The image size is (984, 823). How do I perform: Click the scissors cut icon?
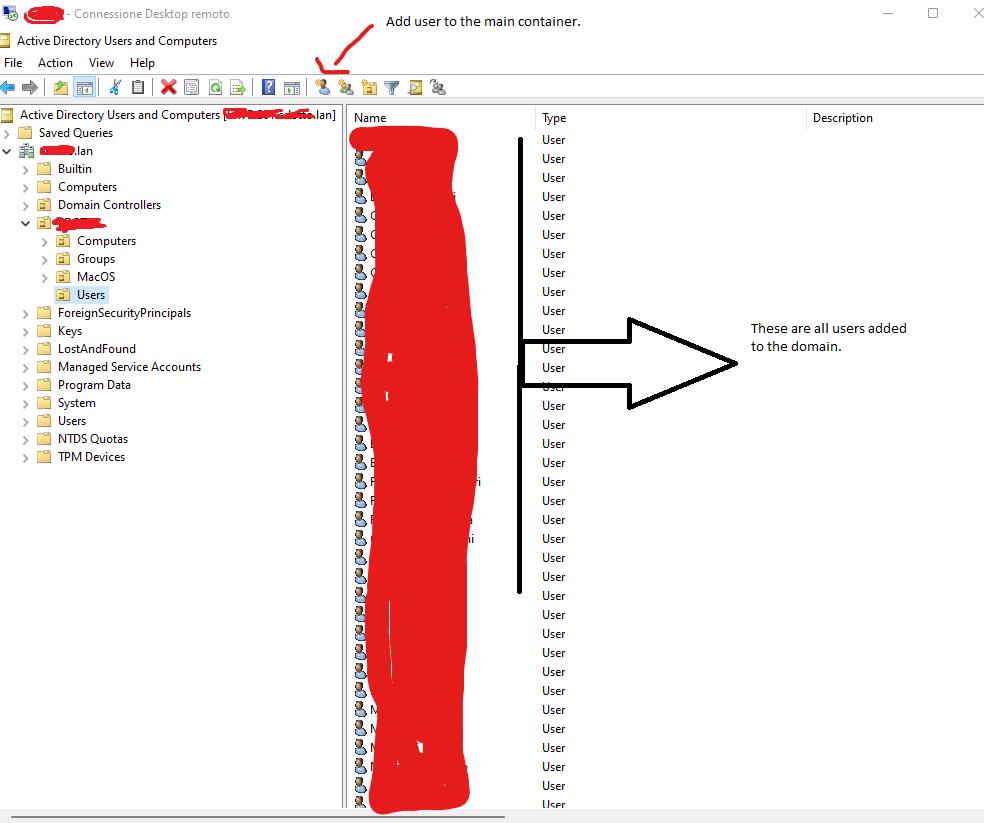[x=115, y=88]
